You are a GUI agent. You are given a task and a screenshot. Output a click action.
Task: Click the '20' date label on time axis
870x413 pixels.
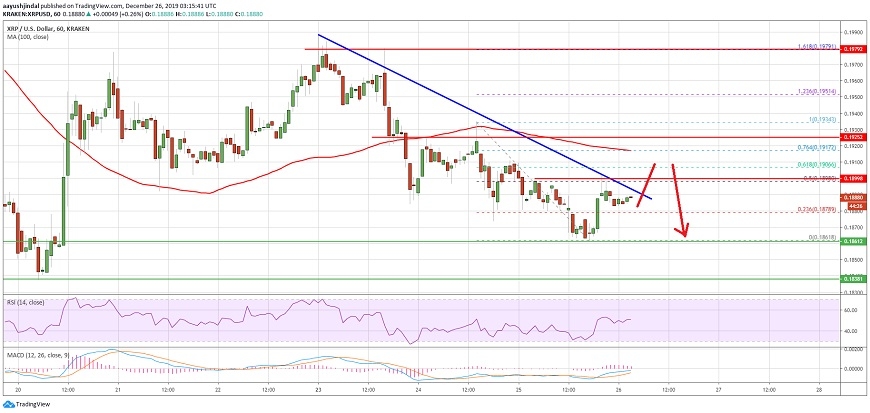(18, 391)
